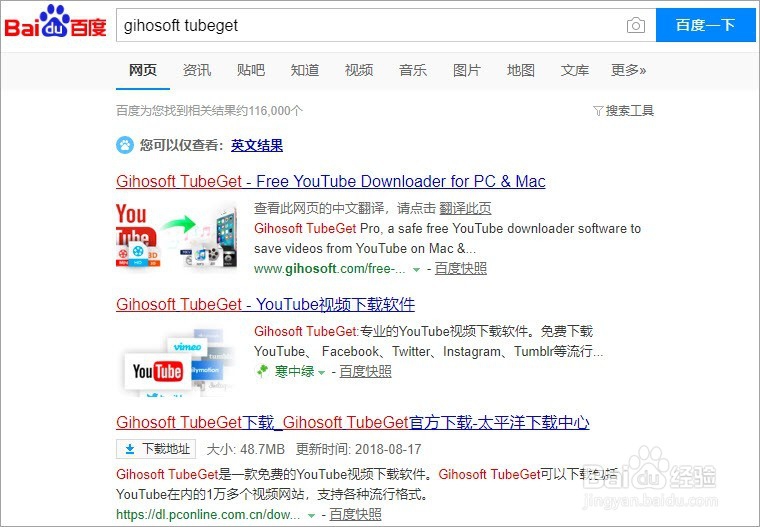Expand dropdown arrow after 寒中绿

point(321,373)
